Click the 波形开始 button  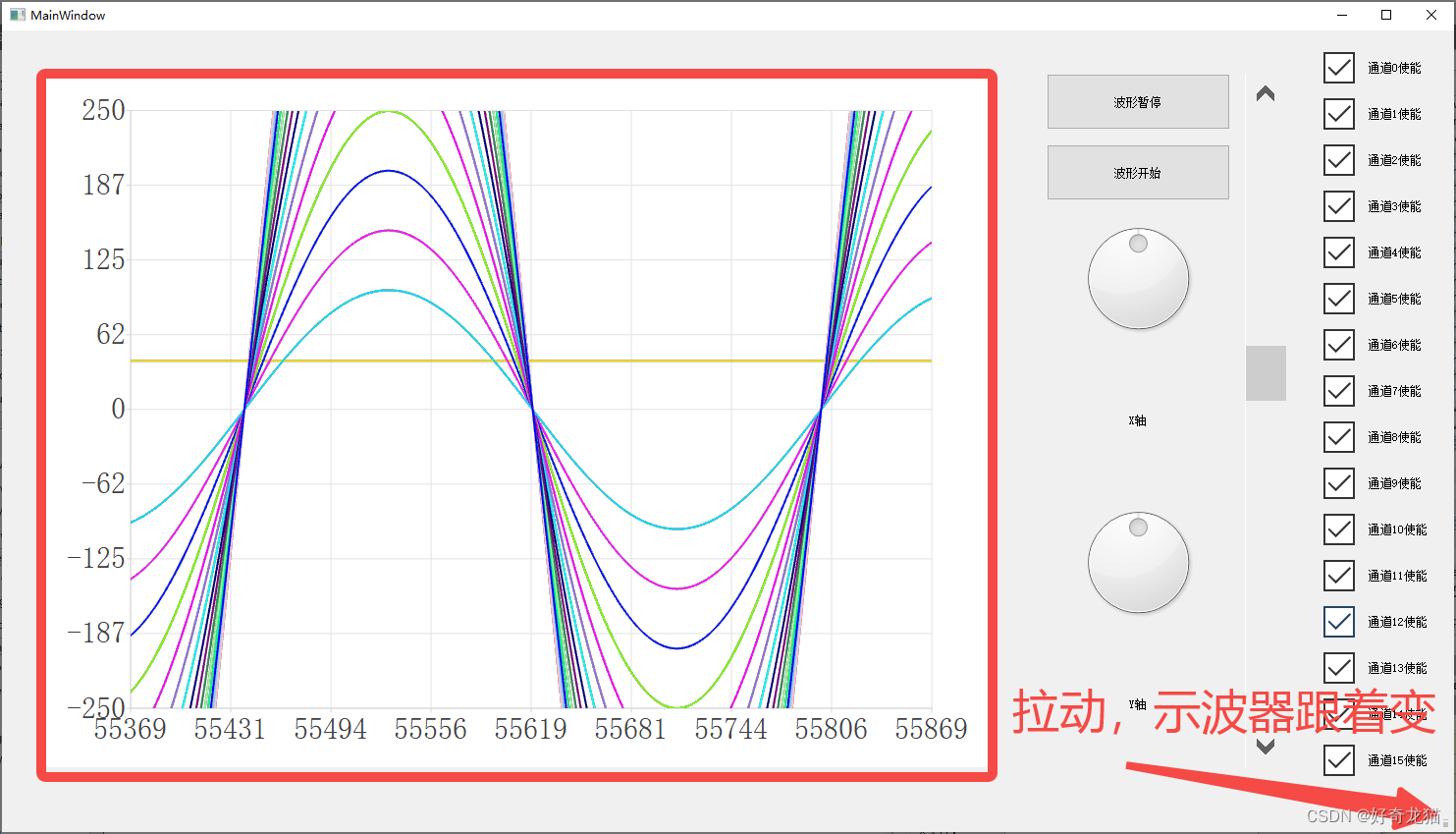click(x=1138, y=172)
